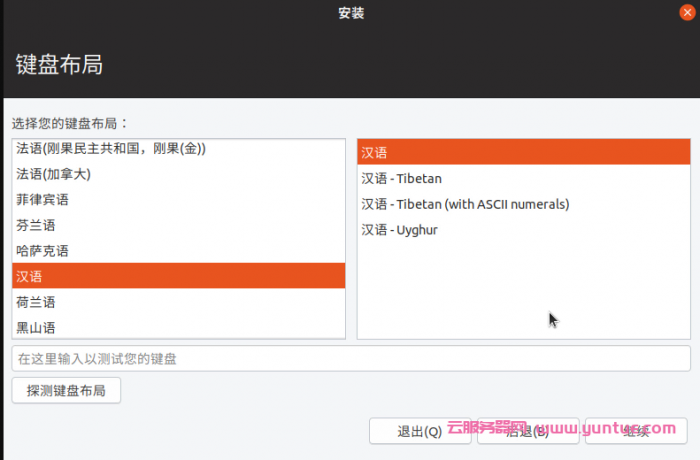Select 法语(刚果民主共和国，刚果(金)) in the layout list
This screenshot has width=700, height=460.
pos(110,149)
